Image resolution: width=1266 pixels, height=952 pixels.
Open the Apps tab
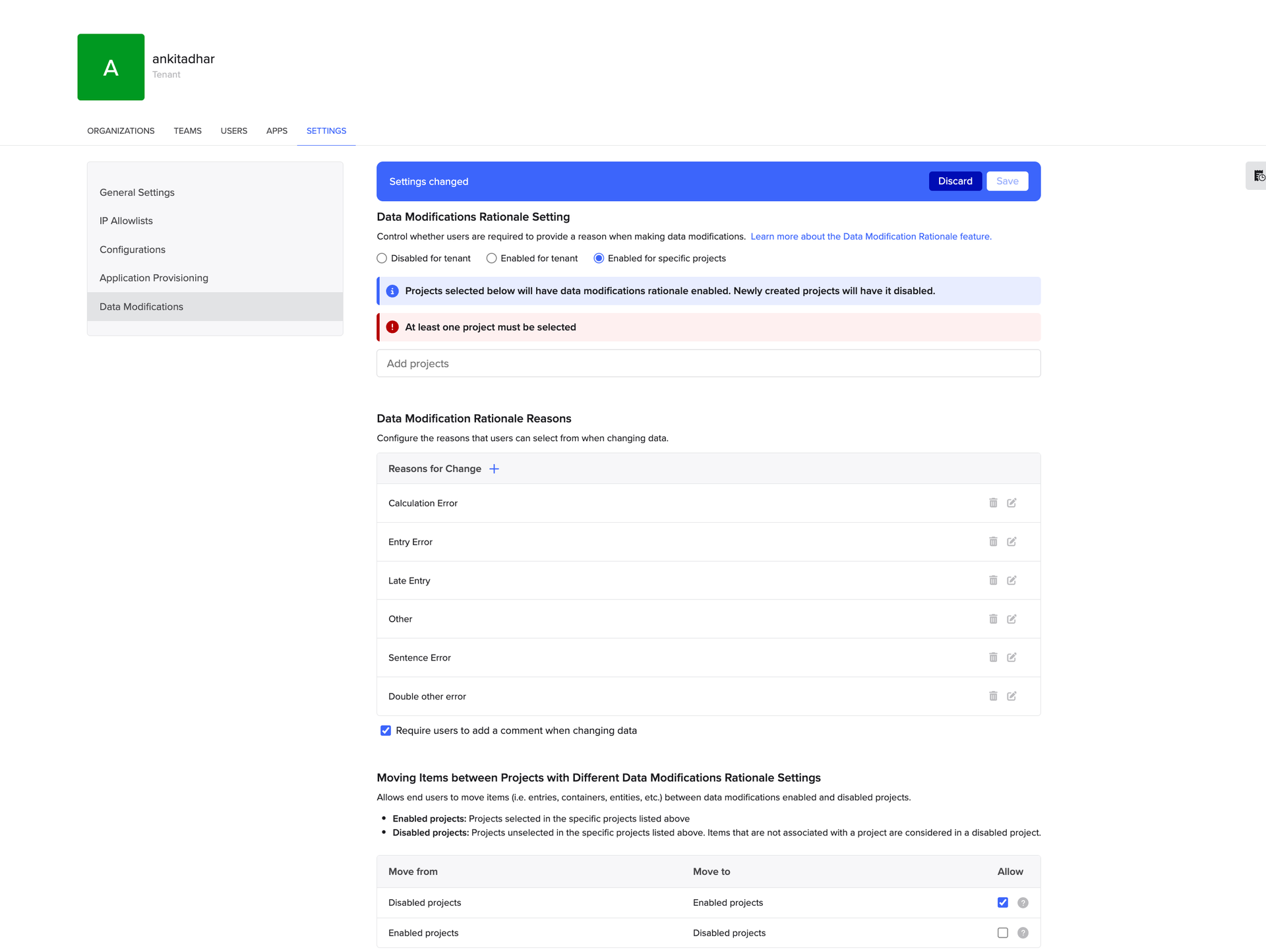click(x=277, y=131)
